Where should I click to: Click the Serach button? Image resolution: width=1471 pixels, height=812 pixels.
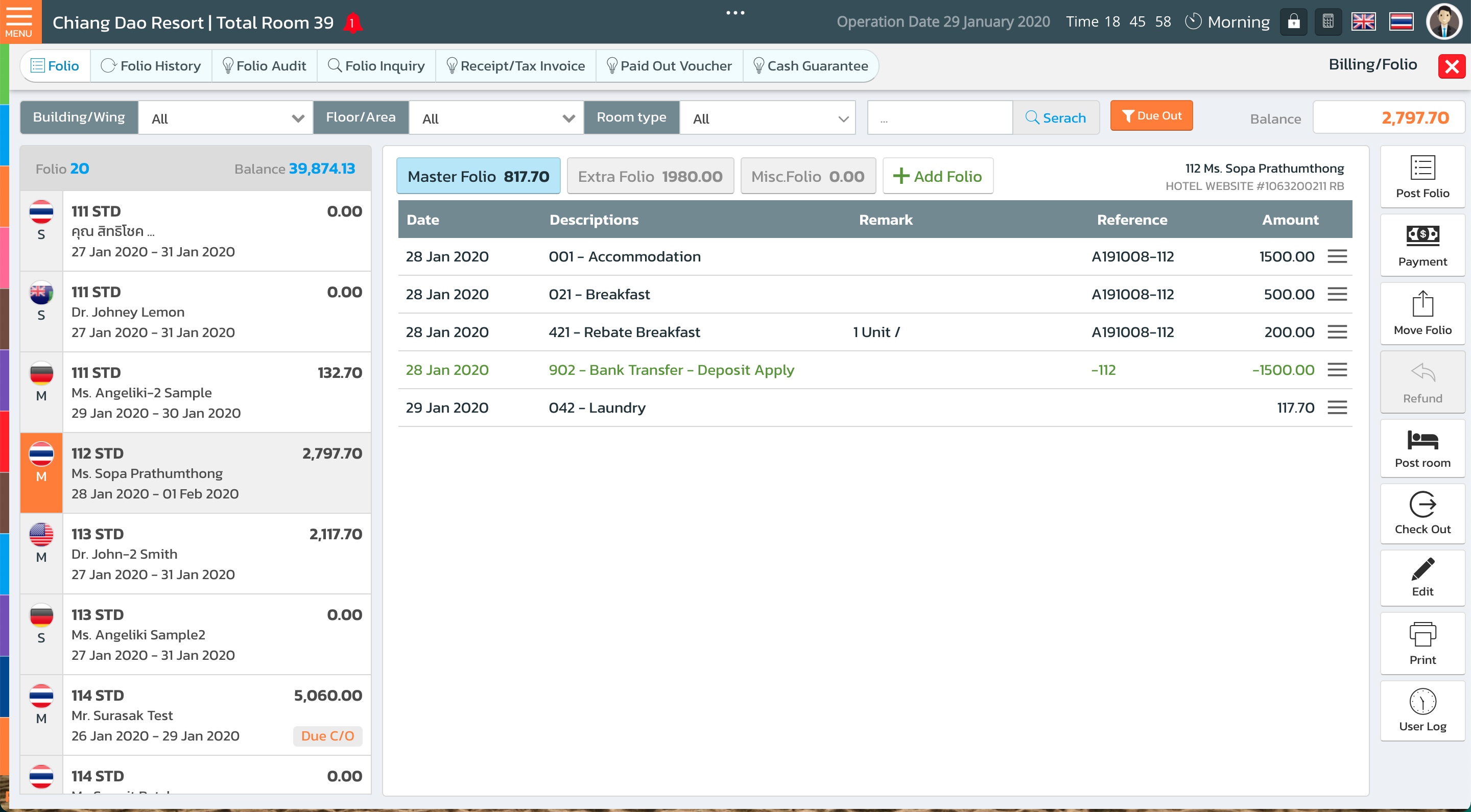[1056, 118]
